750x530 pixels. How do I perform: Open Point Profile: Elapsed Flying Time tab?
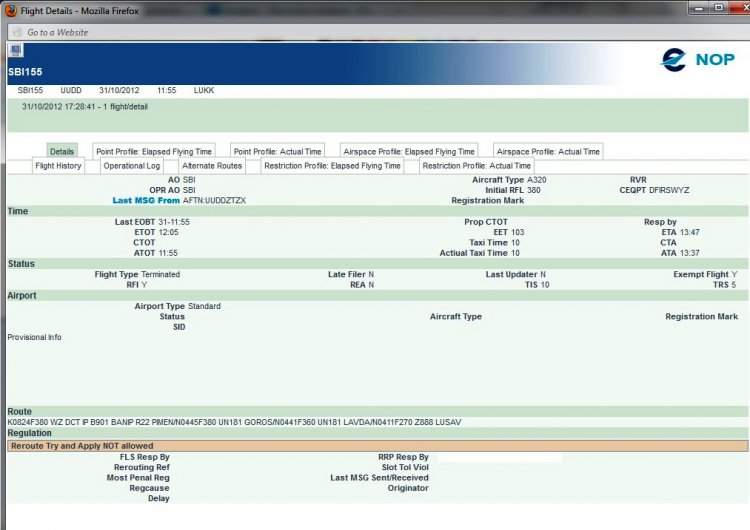tap(154, 151)
